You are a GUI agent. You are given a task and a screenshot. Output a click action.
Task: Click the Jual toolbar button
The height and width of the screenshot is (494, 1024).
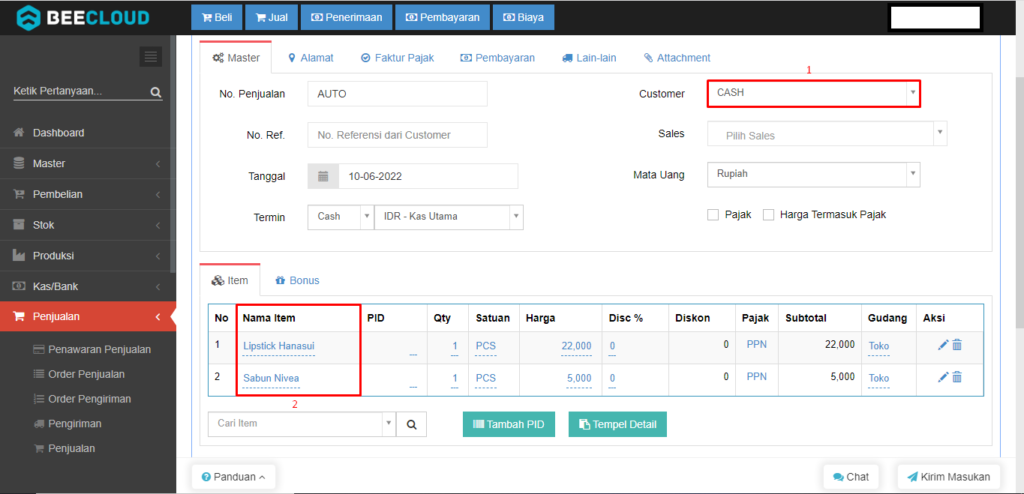click(272, 18)
